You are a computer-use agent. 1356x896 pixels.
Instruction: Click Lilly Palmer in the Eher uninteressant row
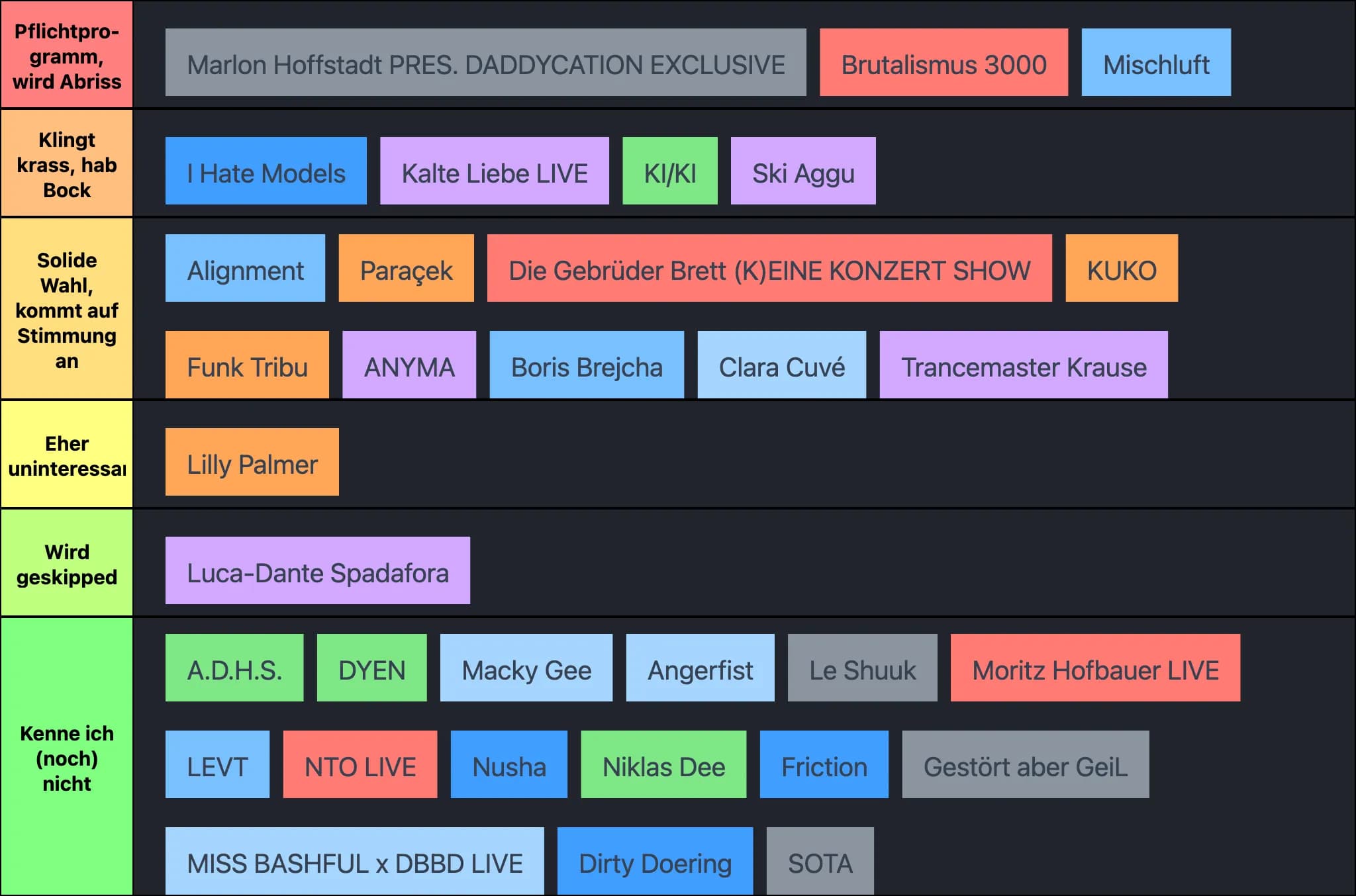tap(251, 461)
